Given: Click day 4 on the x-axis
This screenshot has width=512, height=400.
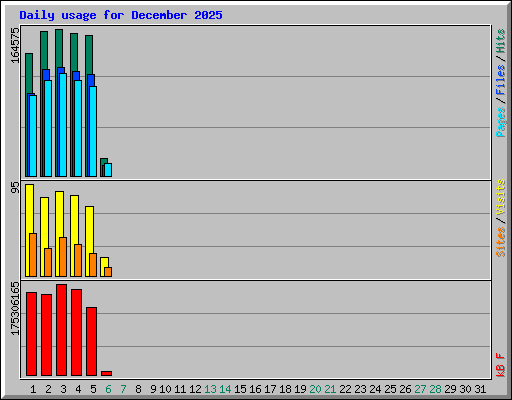Looking at the screenshot, I should click(78, 389).
